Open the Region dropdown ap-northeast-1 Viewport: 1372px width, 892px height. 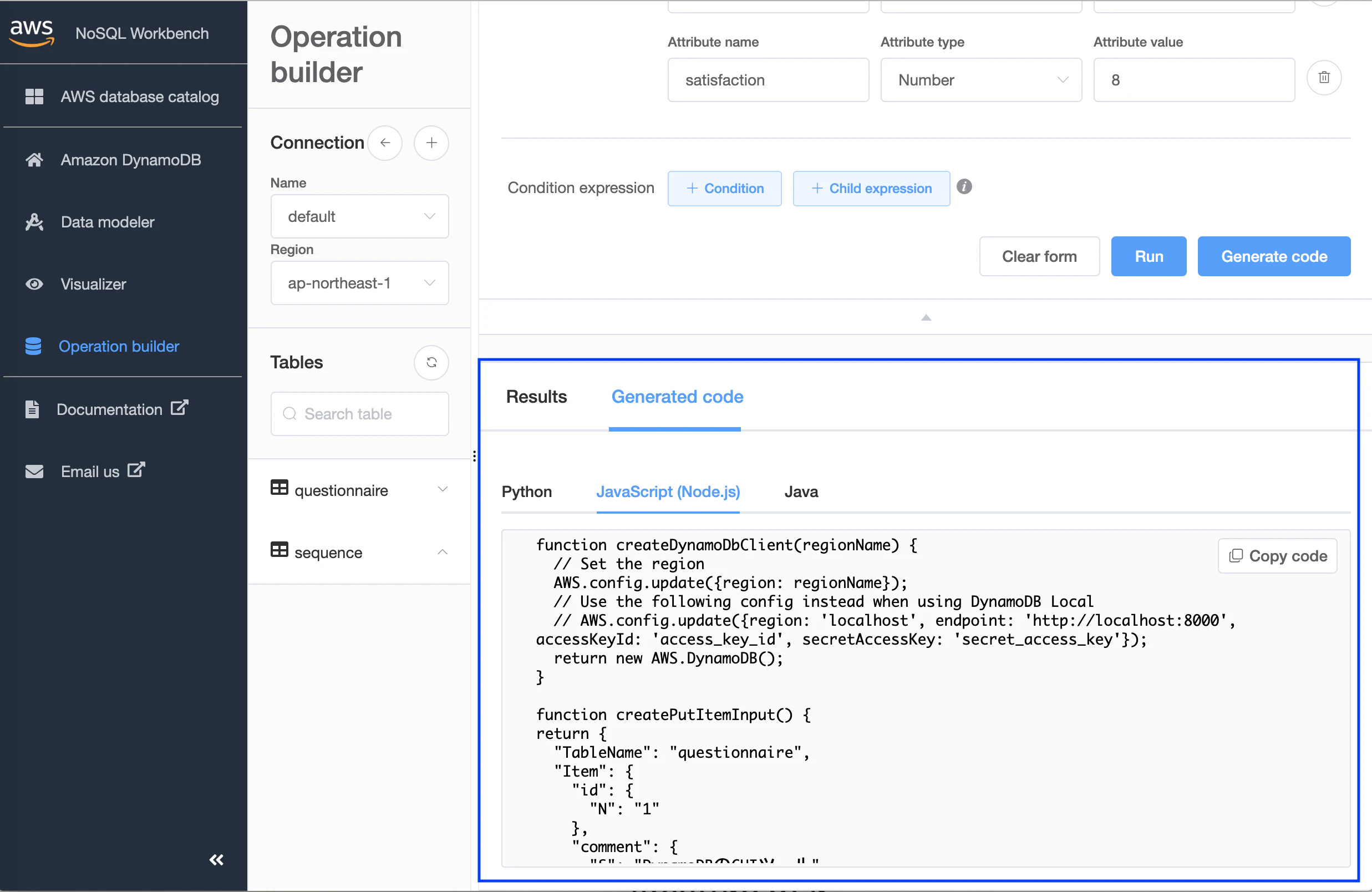click(x=359, y=283)
